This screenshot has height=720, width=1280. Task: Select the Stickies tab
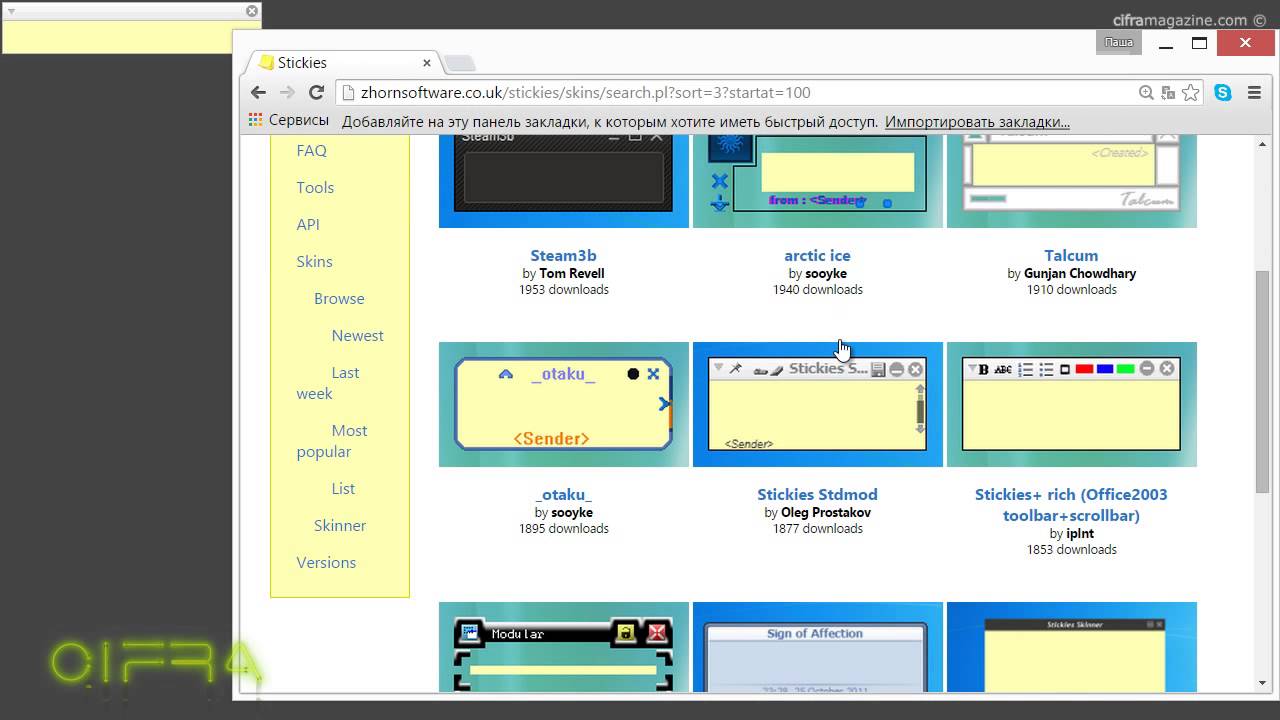pyautogui.click(x=341, y=62)
